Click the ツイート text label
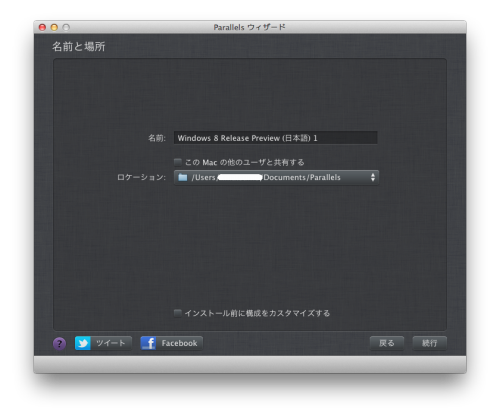Image resolution: width=500 pixels, height=420 pixels. pos(110,343)
